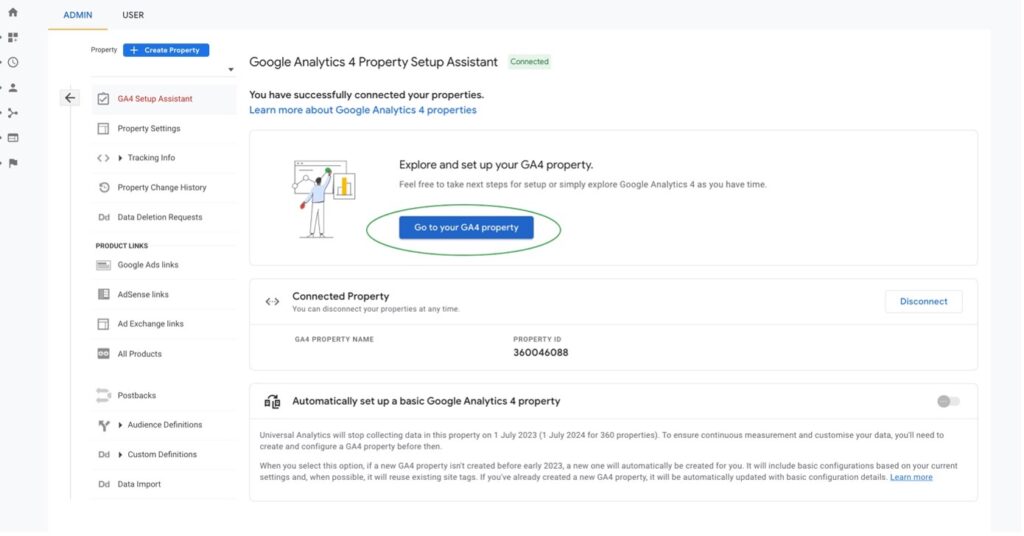
Task: Click the Property Change History clock icon
Action: point(103,187)
